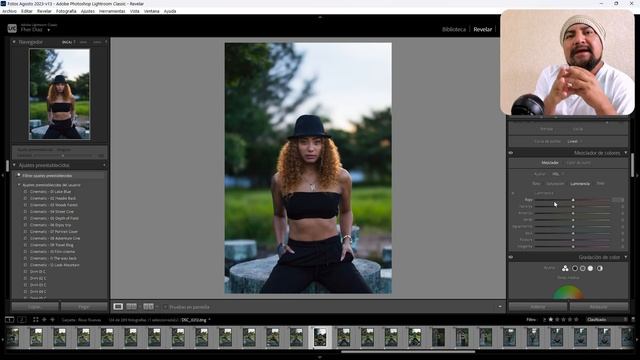Apply Cinematic 07 Portrait Cover preset
The height and width of the screenshot is (360, 640).
pyautogui.click(x=54, y=231)
